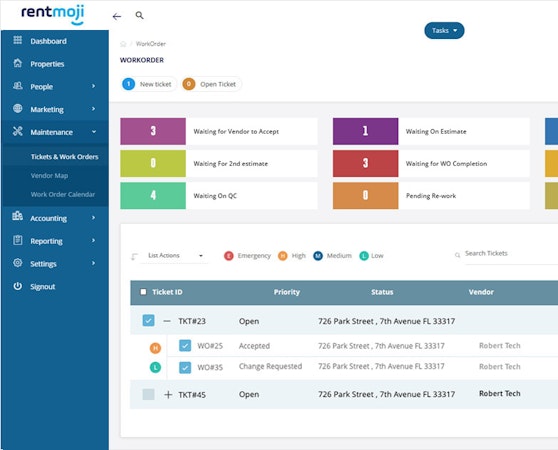This screenshot has width=558, height=450.
Task: Click the Open Ticket button
Action: pos(211,84)
